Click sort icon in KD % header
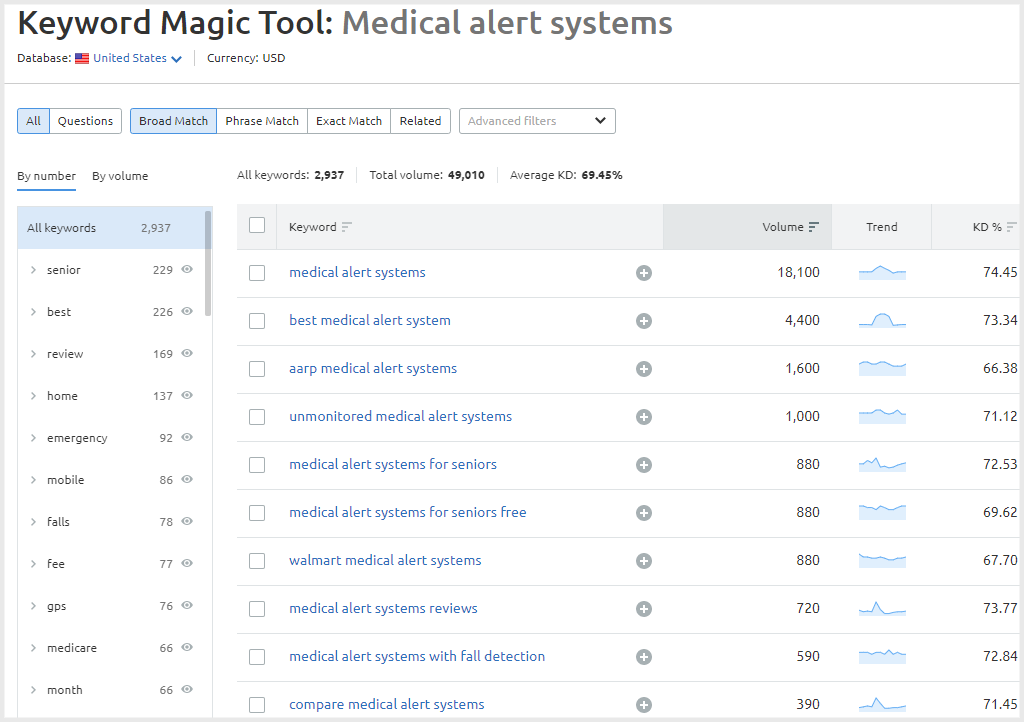The height and width of the screenshot is (722, 1024). 1012,227
